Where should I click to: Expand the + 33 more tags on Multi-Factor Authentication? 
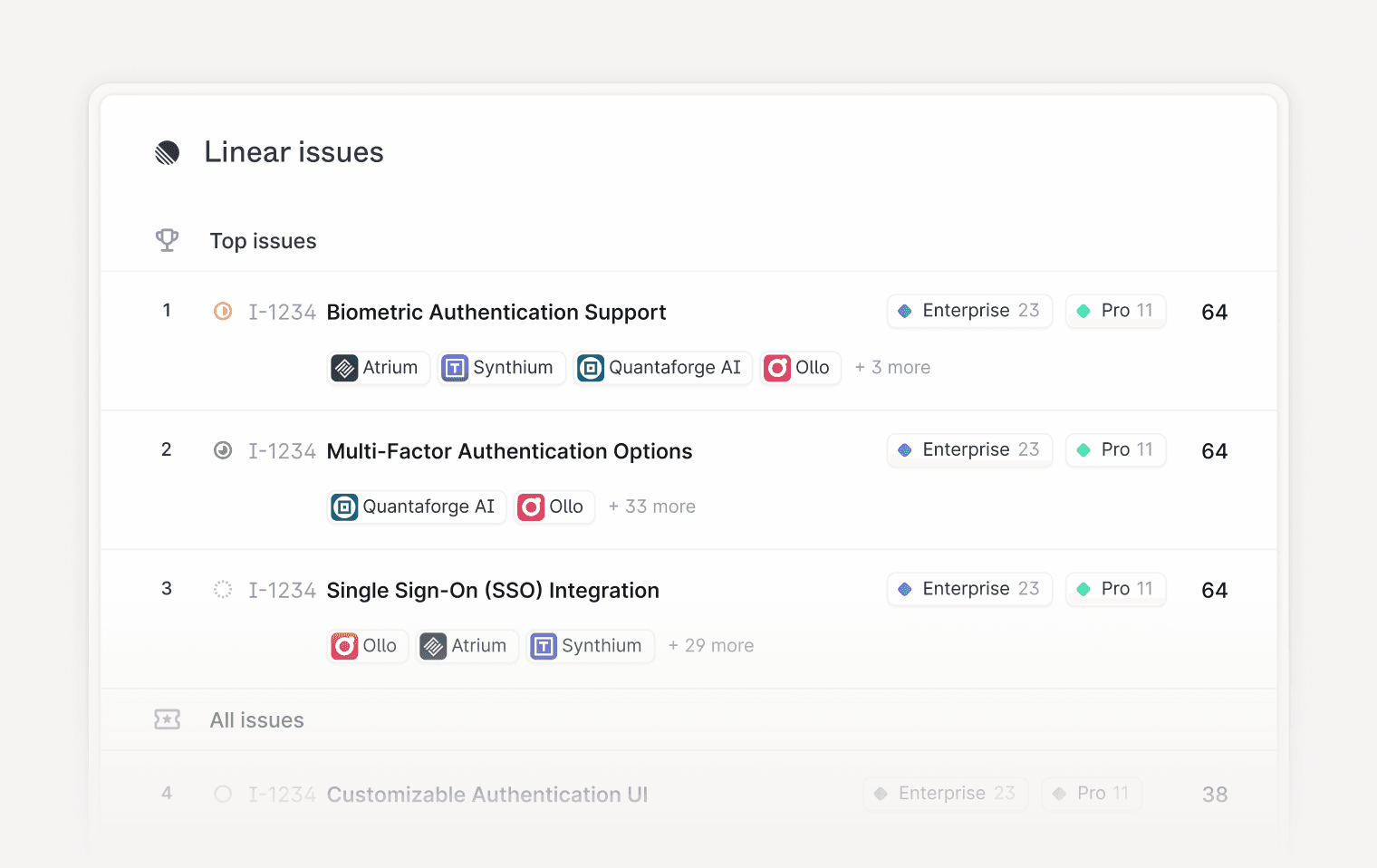click(651, 506)
